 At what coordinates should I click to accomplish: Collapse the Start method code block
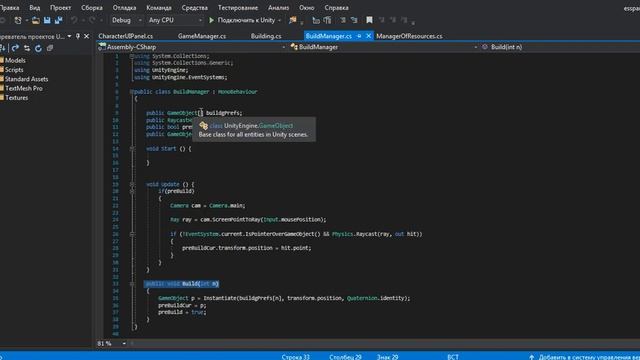tap(132, 149)
